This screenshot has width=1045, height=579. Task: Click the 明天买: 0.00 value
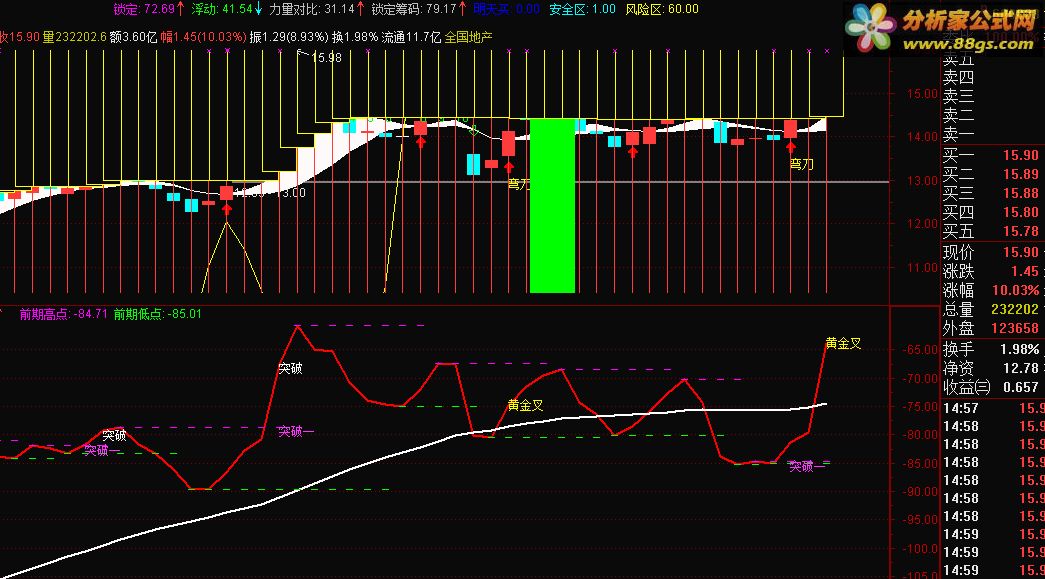tap(507, 9)
